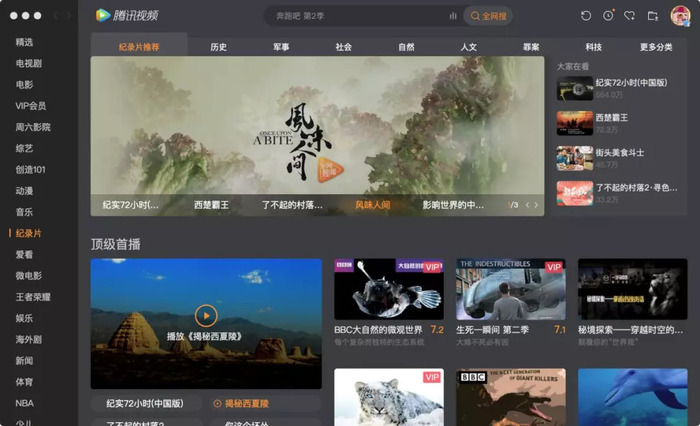Open 精选 in the sidebar
Viewport: 700px width, 426px height.
[24, 42]
